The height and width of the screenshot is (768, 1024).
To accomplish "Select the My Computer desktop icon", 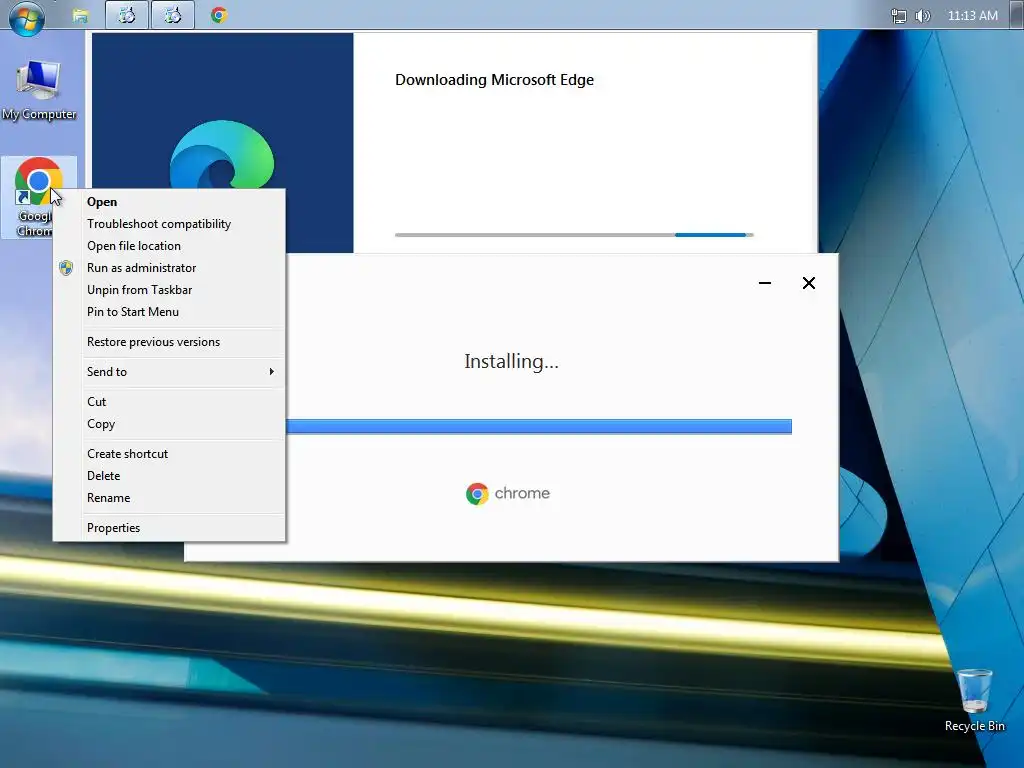I will (x=39, y=90).
